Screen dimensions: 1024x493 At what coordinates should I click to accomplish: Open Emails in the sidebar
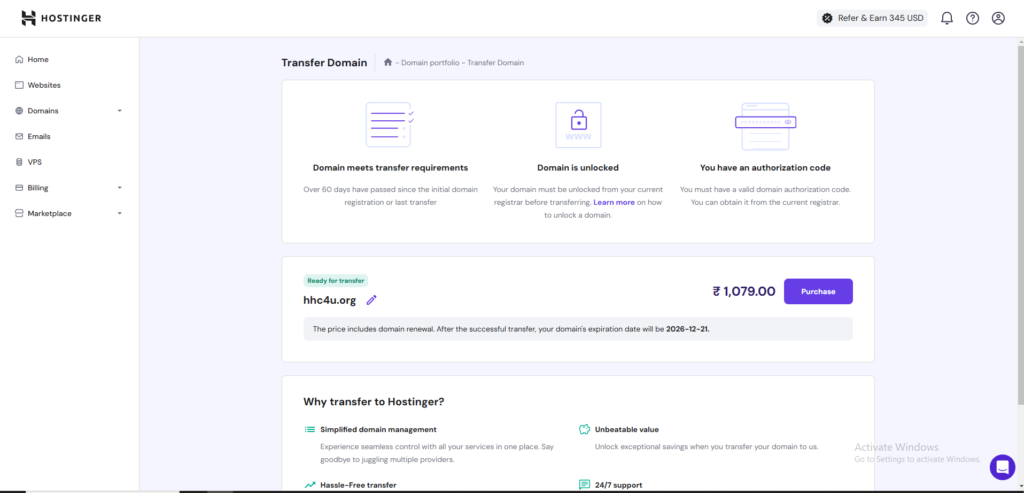click(x=39, y=136)
